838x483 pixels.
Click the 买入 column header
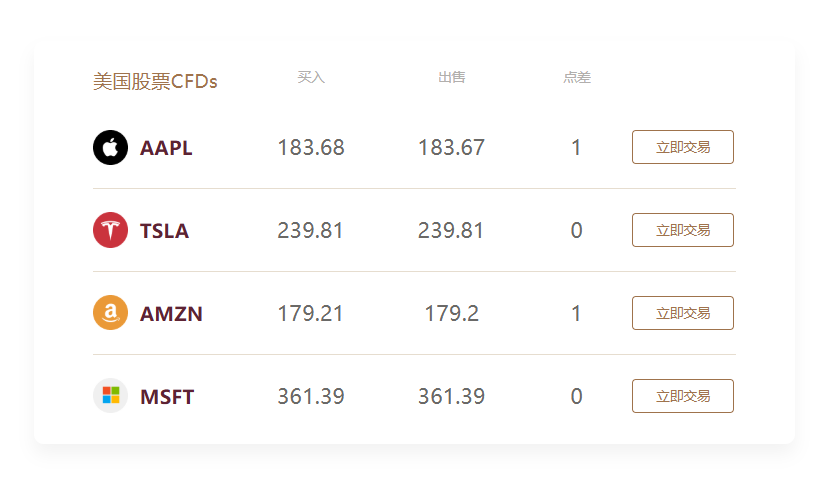311,77
